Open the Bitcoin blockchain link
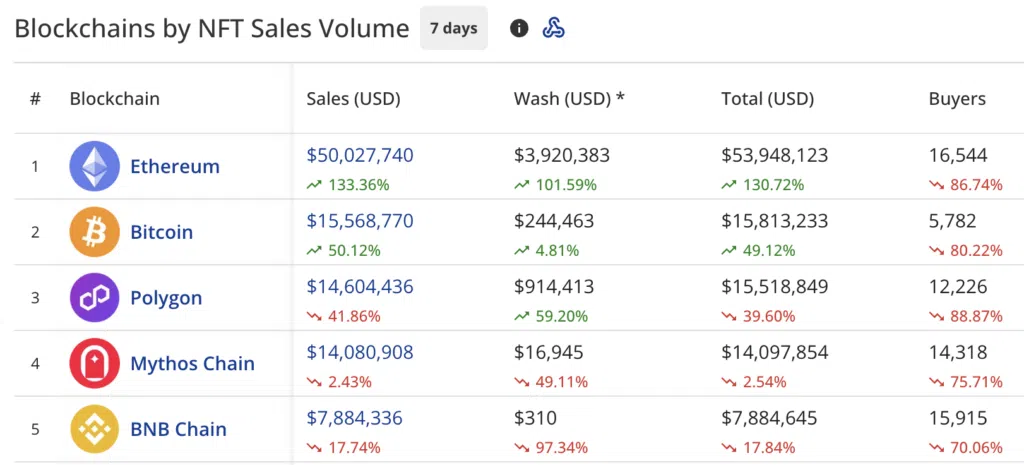 [x=162, y=232]
